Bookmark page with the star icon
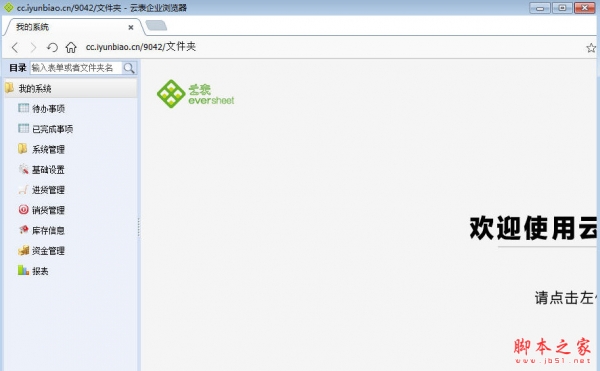This screenshot has height=371, width=600. click(x=591, y=48)
